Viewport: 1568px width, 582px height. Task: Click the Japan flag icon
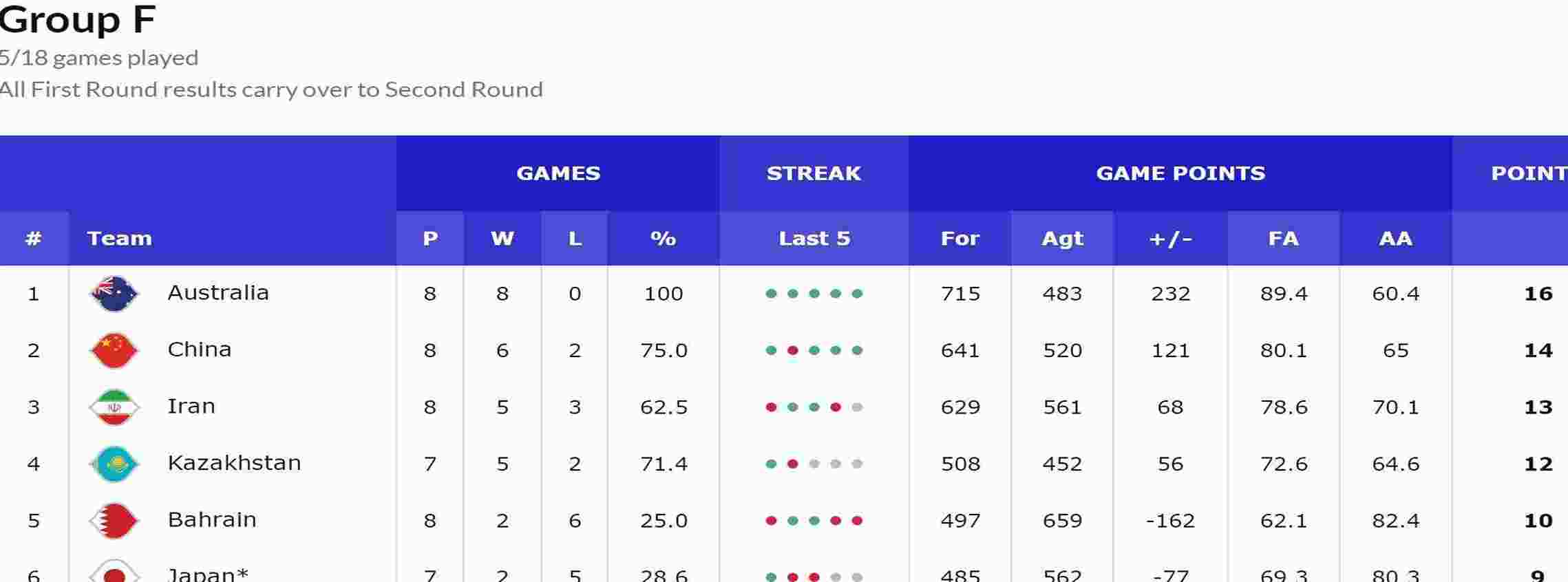114,572
